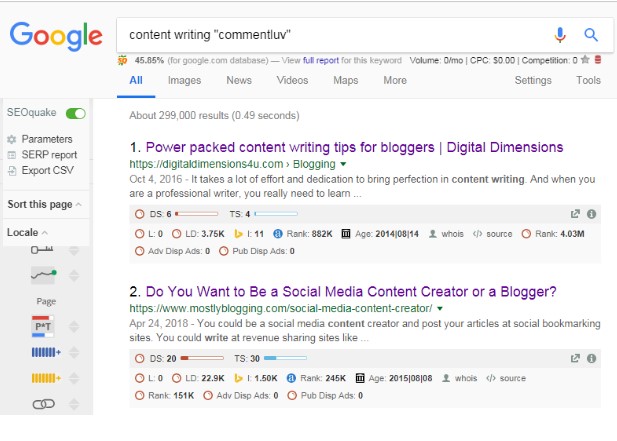Click the SERP report table icon
Viewport: 617px width, 441px height.
click(x=12, y=155)
